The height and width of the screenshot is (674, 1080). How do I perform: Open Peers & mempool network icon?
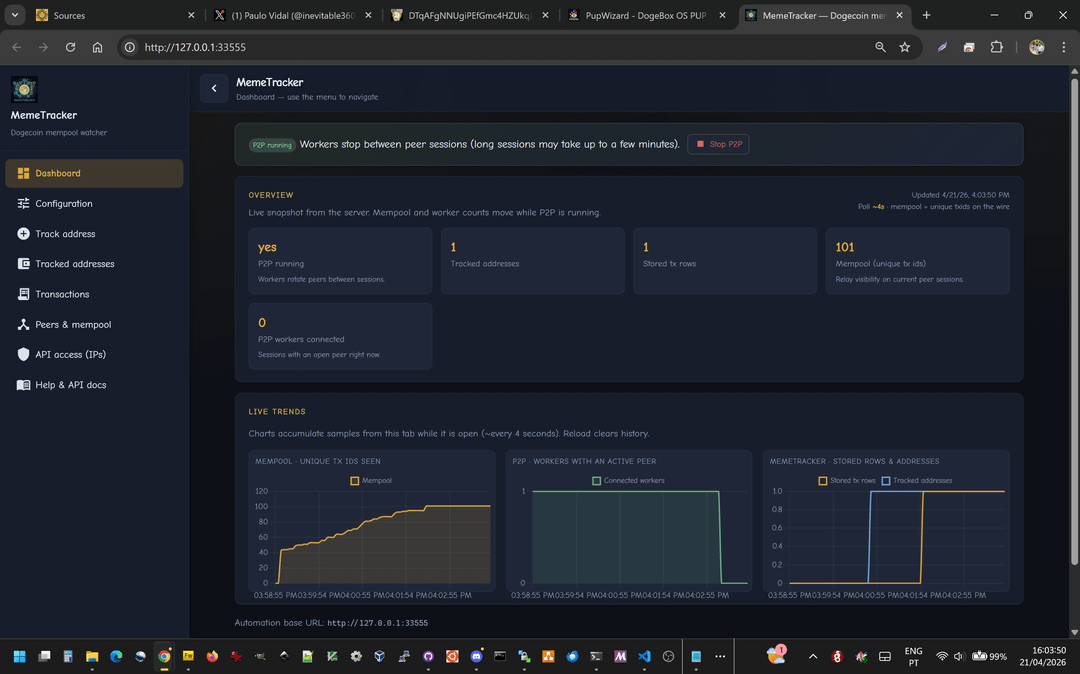[24, 325]
